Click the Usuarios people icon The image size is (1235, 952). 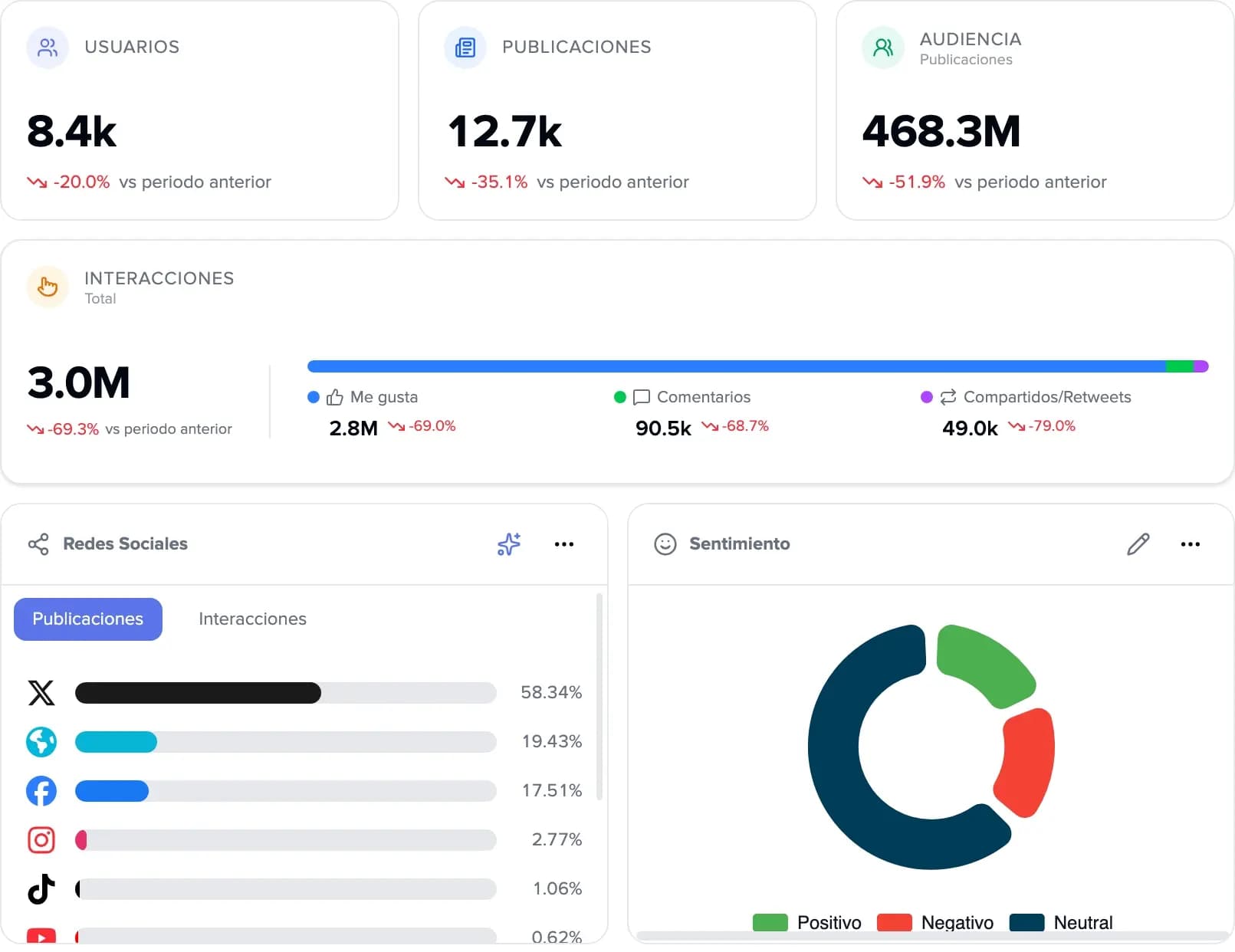pos(48,48)
